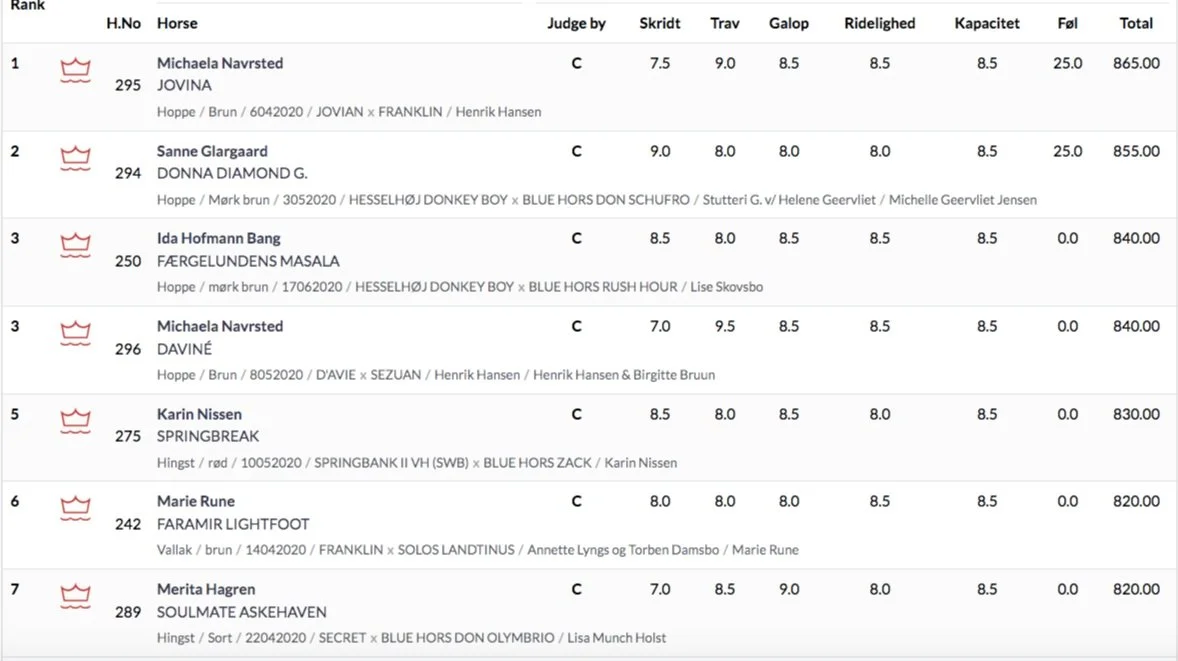Viewport: 1178px width, 661px height.
Task: Click the crown icon beside DAVINÉ
Action: tap(75, 333)
